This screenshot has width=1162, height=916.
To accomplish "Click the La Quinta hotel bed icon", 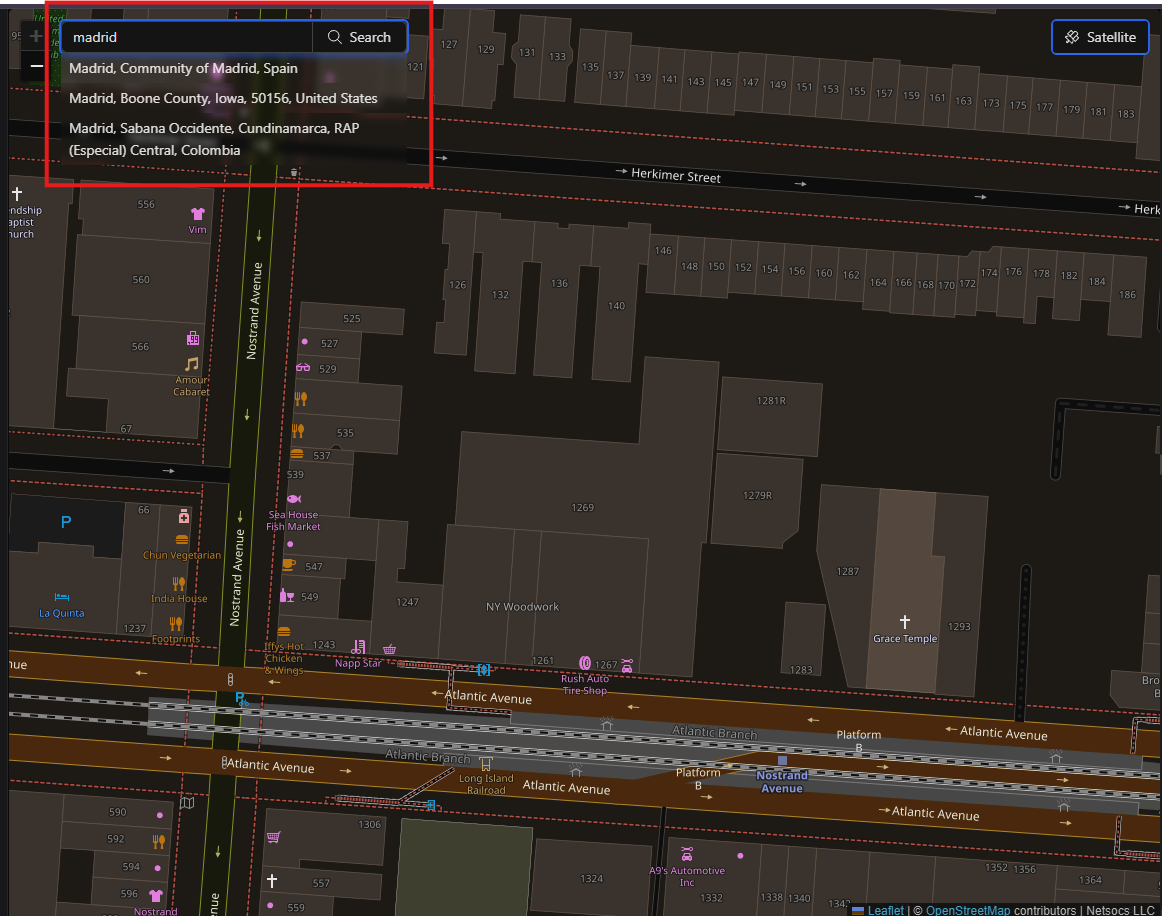I will pos(62,597).
